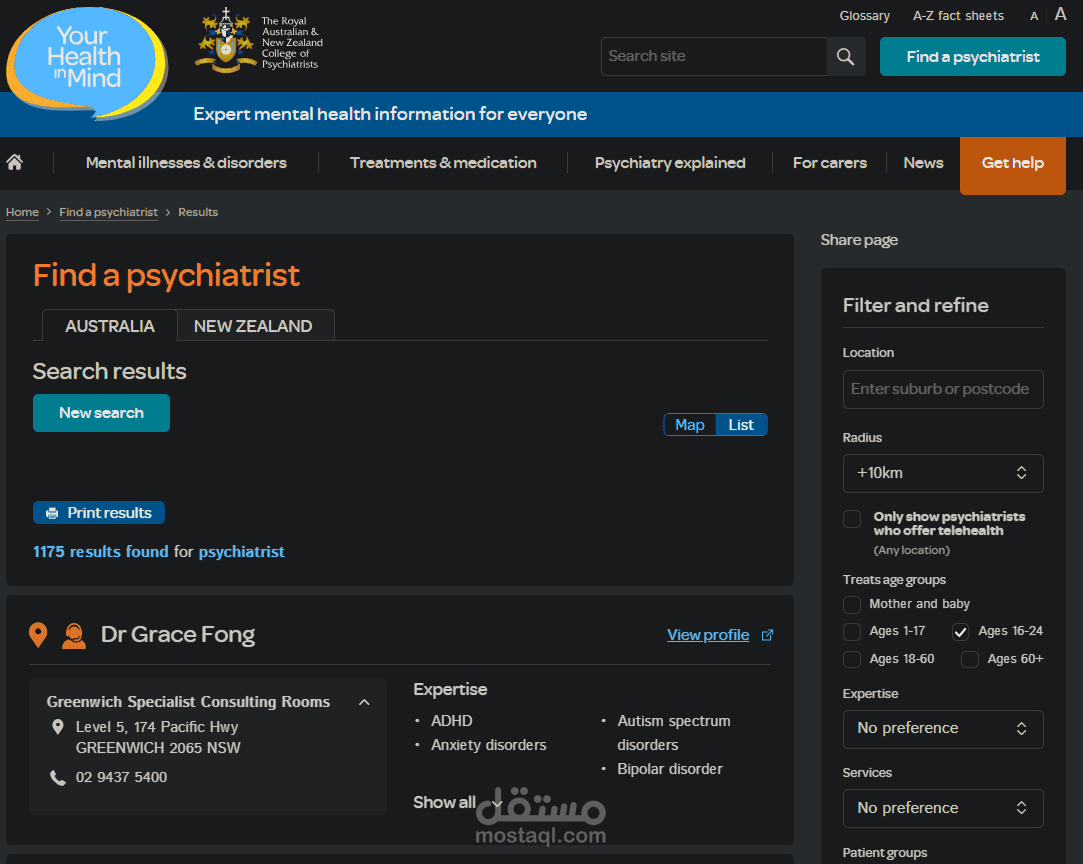The width and height of the screenshot is (1083, 864).
Task: Collapse Greenwich Specialist Consulting Rooms section
Action: click(x=364, y=702)
